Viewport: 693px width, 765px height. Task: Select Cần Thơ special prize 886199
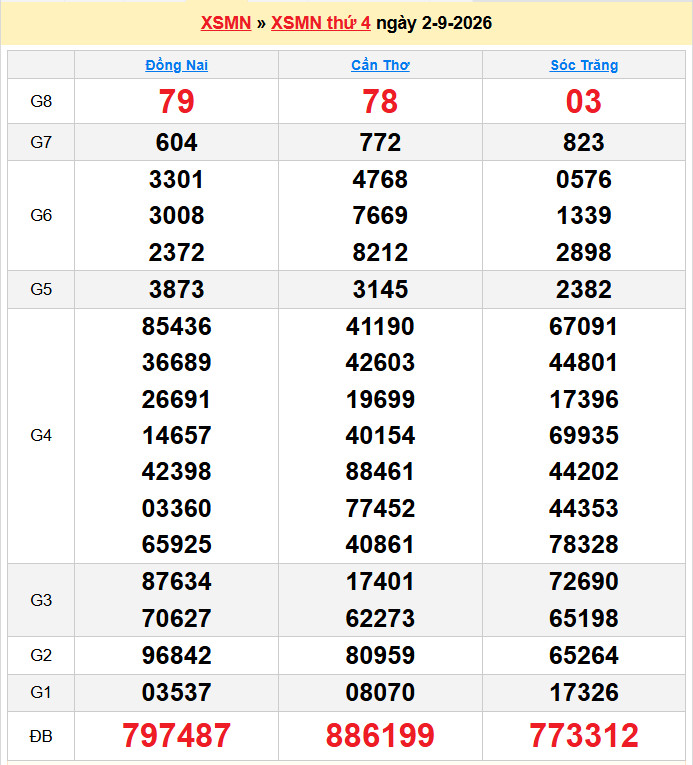coord(380,735)
